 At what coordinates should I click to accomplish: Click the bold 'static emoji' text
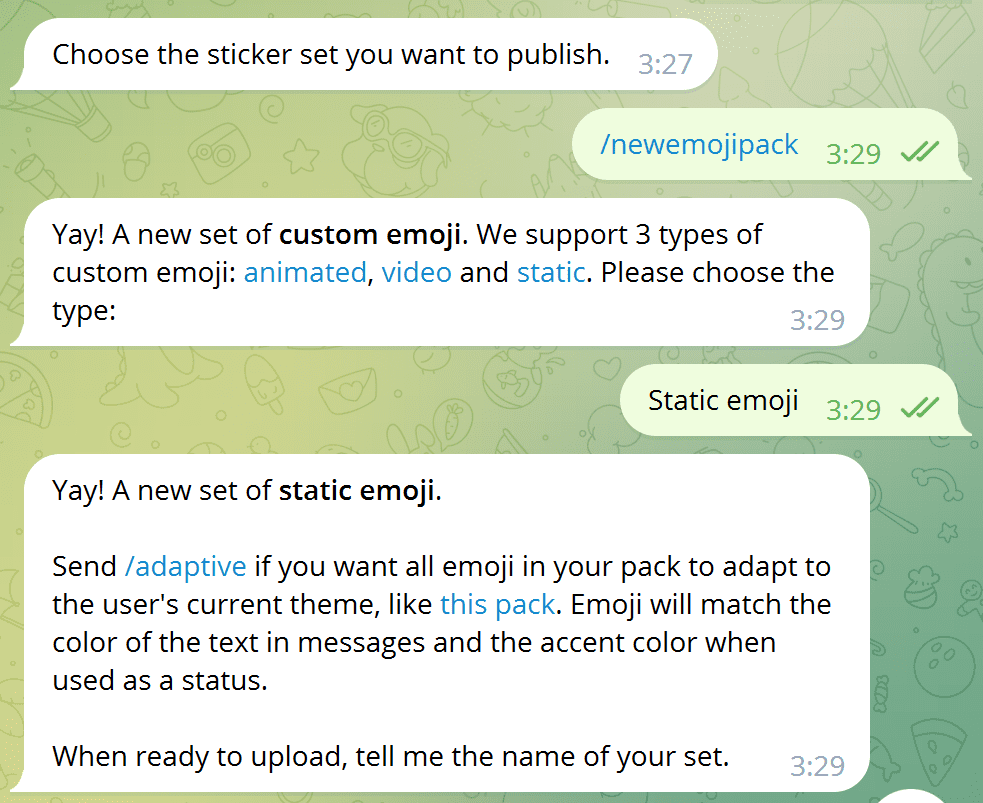[x=357, y=491]
